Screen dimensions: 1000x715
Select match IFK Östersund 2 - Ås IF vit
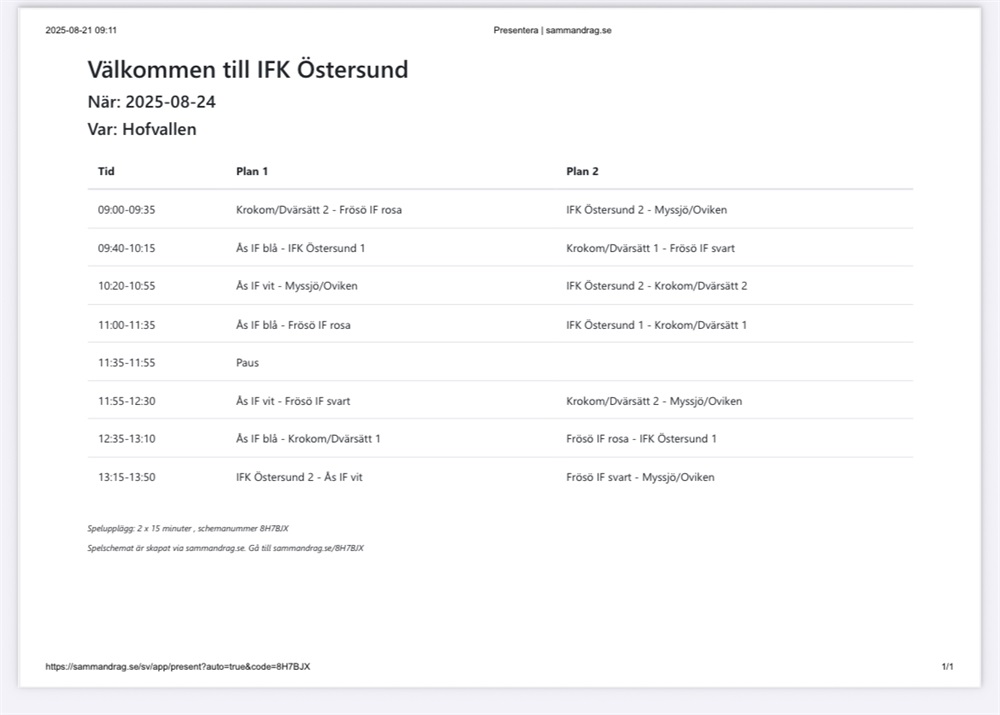[299, 477]
